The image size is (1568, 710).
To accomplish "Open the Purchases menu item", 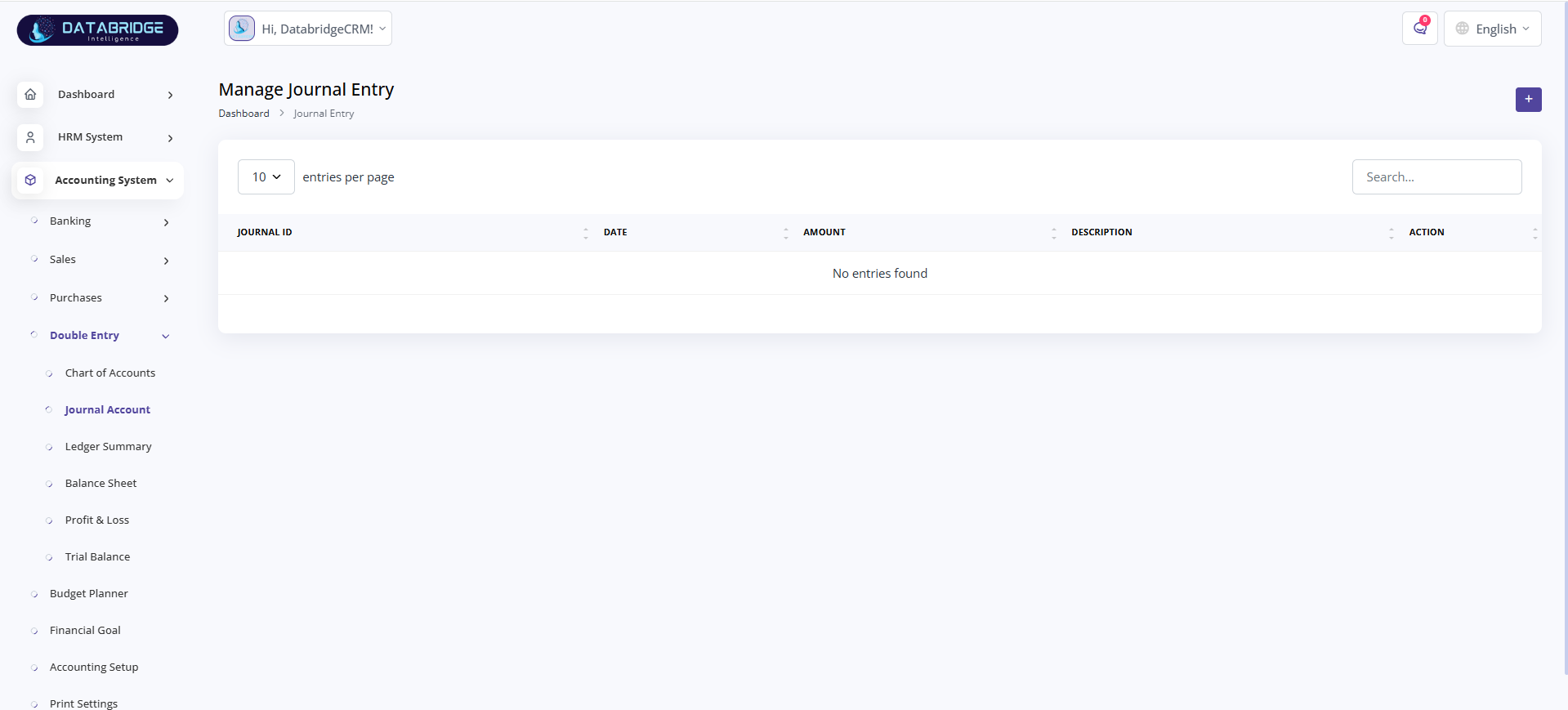I will pos(76,298).
